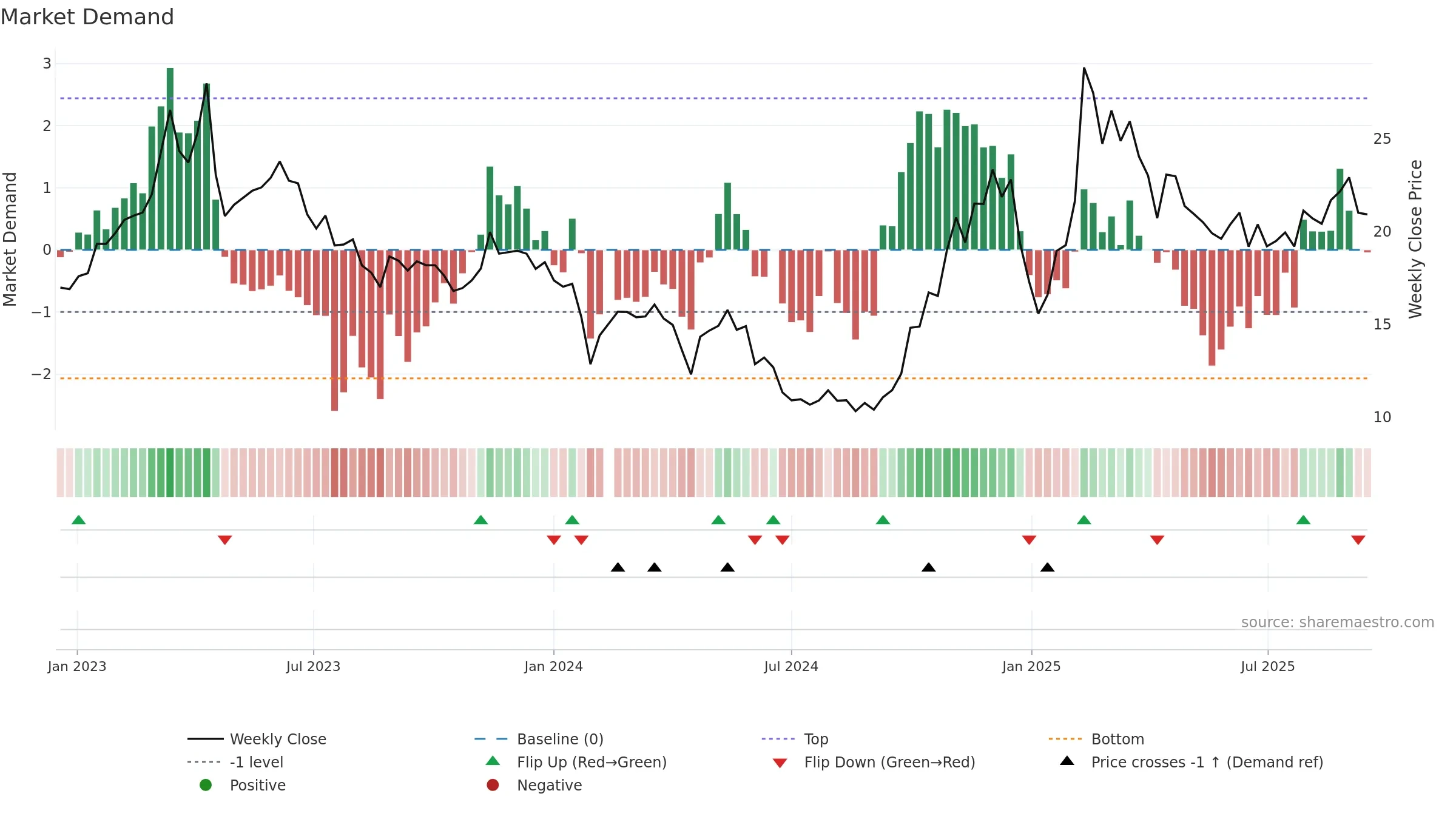Click the Baseline (0) legend entry
Image resolution: width=1456 pixels, height=819 pixels.
(539, 739)
